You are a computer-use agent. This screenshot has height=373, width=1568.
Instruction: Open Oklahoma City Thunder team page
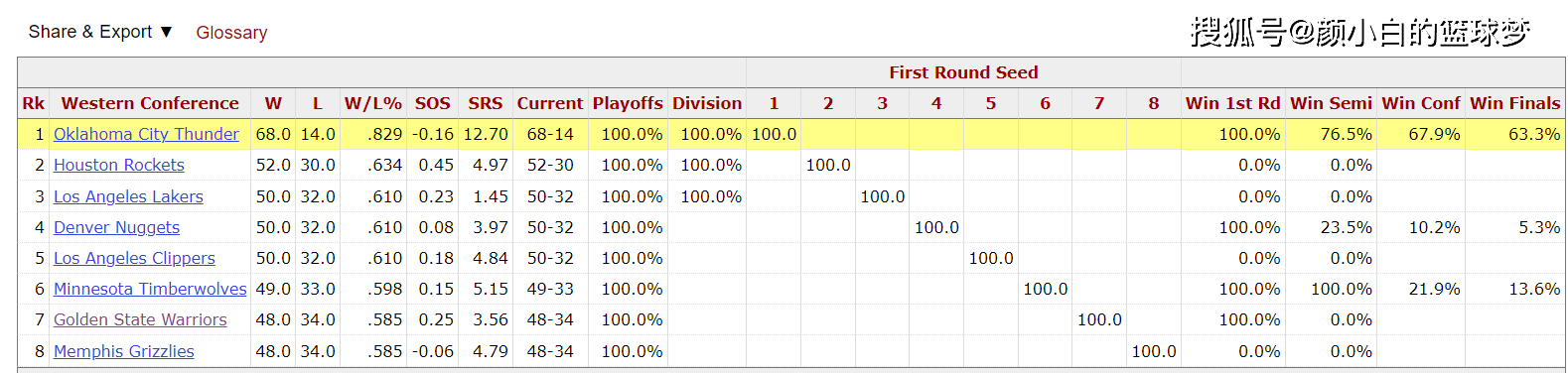pyautogui.click(x=146, y=134)
